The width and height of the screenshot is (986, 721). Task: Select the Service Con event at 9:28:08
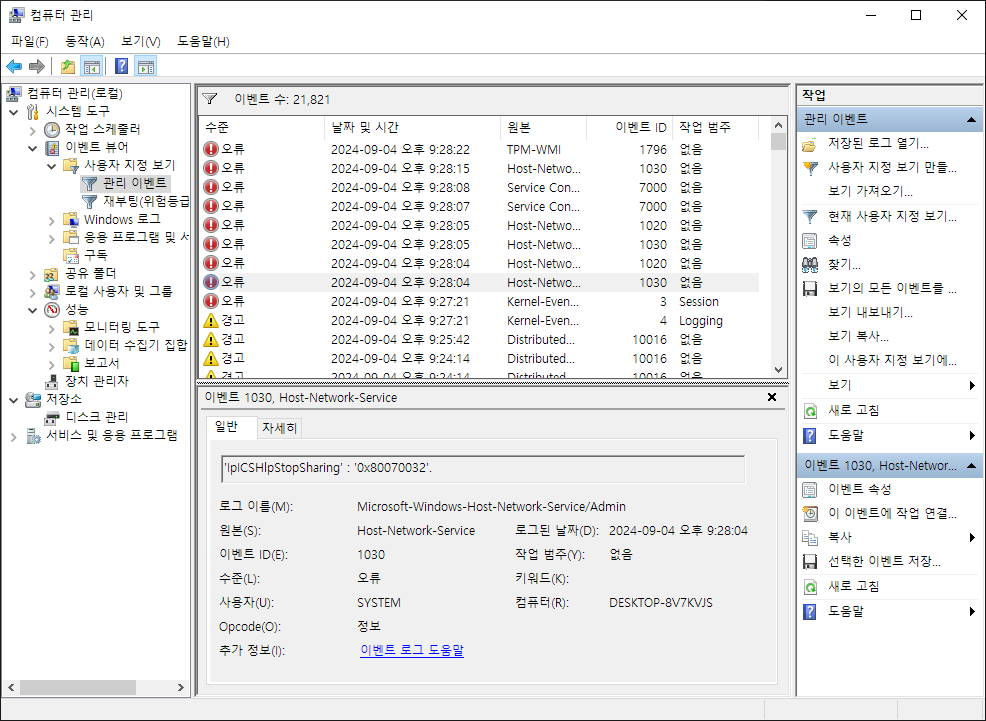point(479,187)
